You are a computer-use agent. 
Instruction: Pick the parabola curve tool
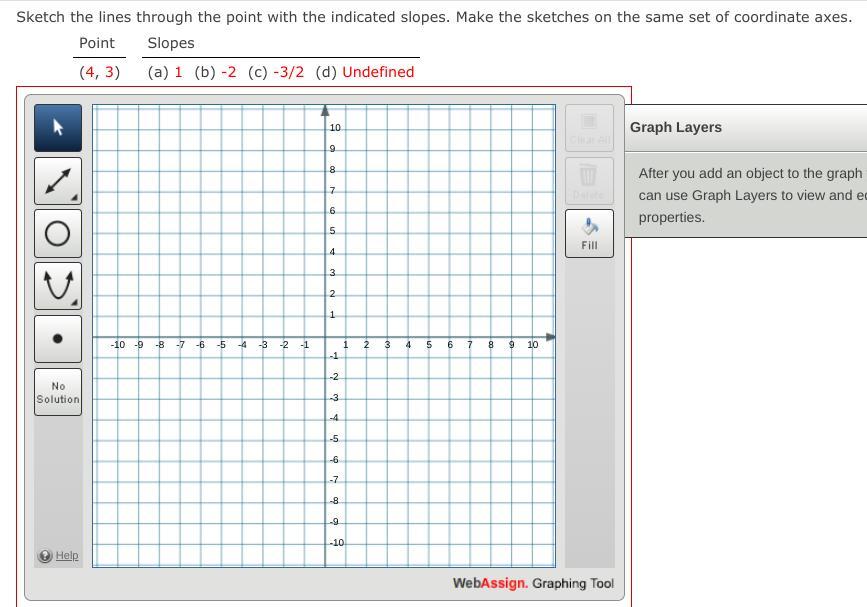58,286
